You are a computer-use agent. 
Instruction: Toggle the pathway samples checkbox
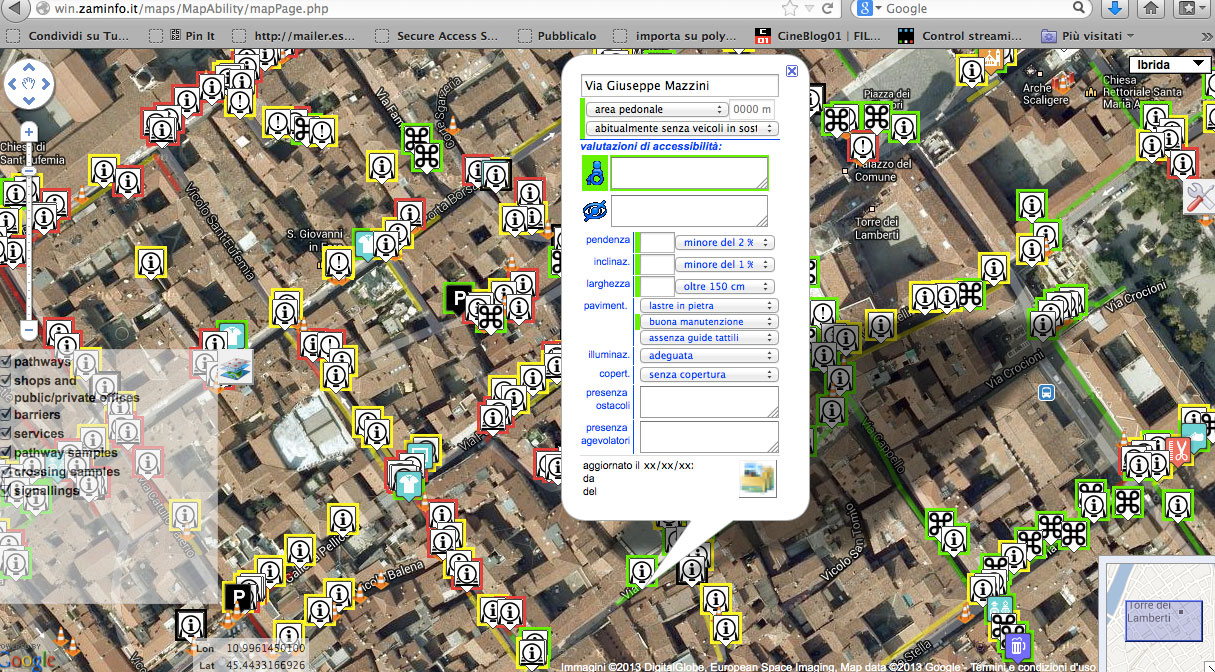[6, 452]
